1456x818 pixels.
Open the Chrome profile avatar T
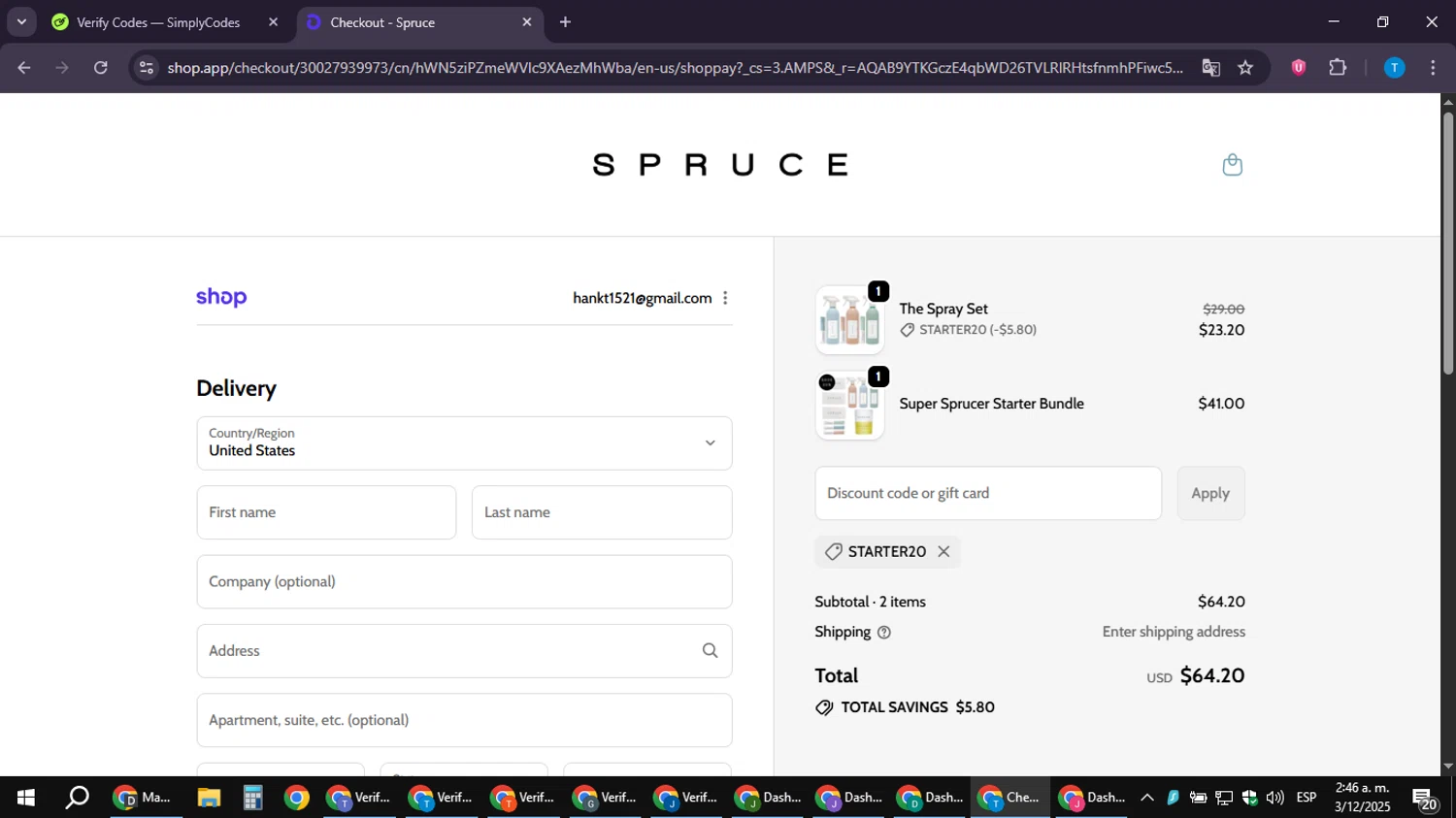pos(1394,68)
